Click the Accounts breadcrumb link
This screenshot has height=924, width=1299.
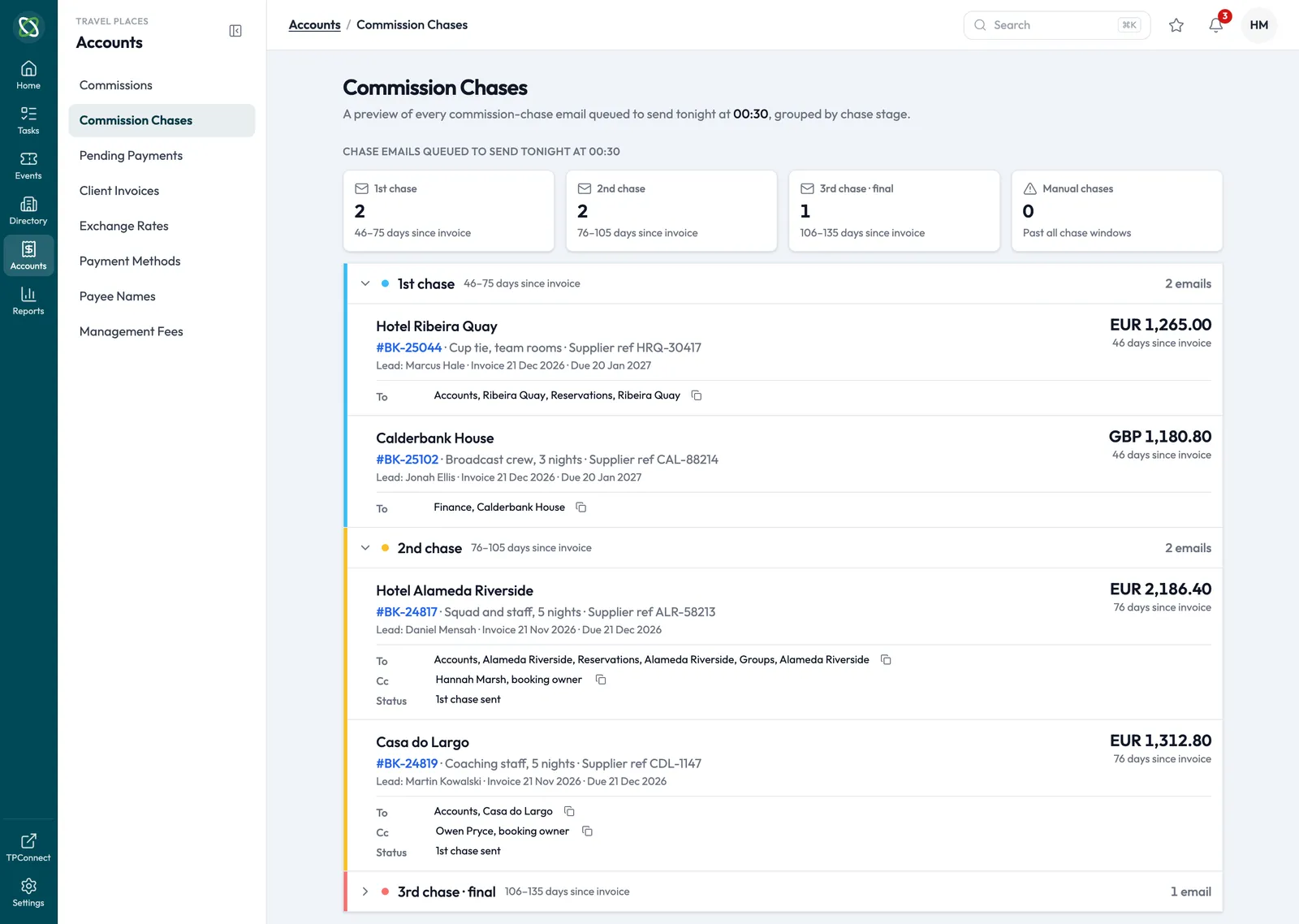[x=314, y=25]
